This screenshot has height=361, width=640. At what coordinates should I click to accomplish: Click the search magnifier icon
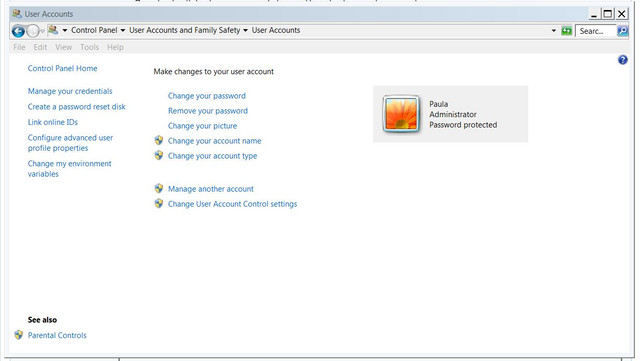tap(622, 31)
